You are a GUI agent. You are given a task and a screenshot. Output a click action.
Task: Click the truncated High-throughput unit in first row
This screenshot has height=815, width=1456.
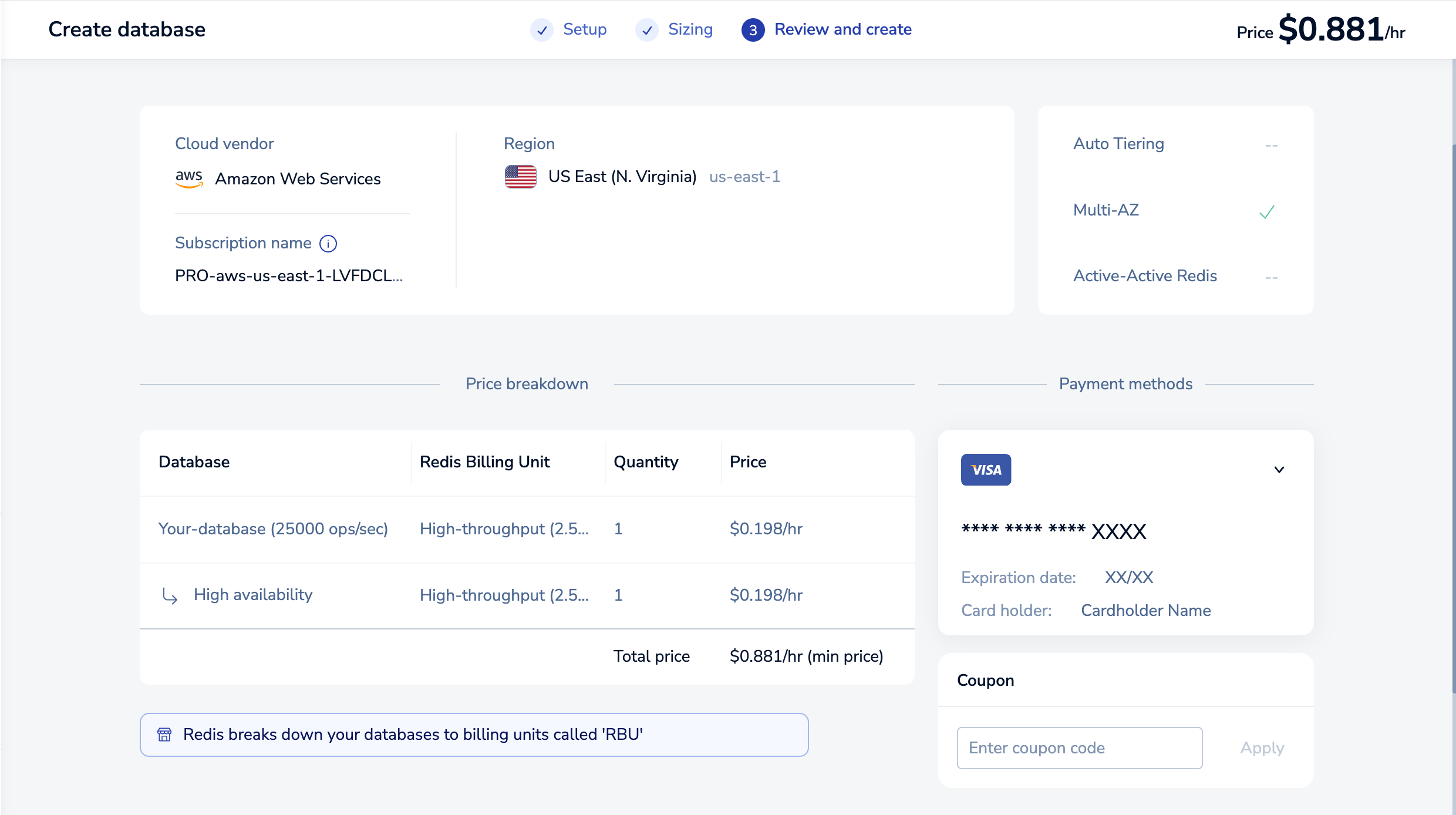pos(504,529)
